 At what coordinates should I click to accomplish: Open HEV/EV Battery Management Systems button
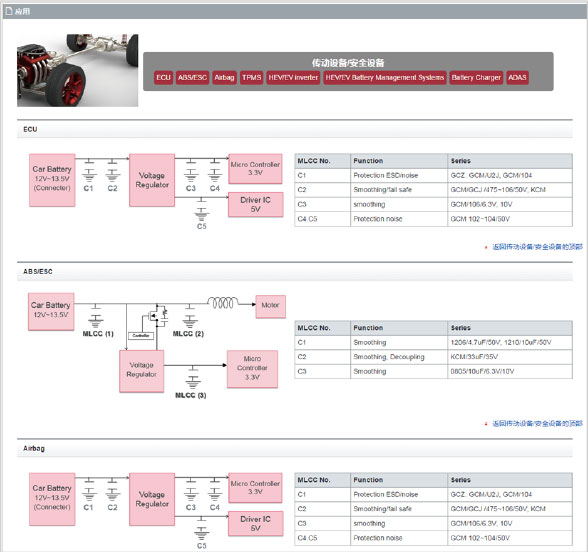point(385,78)
